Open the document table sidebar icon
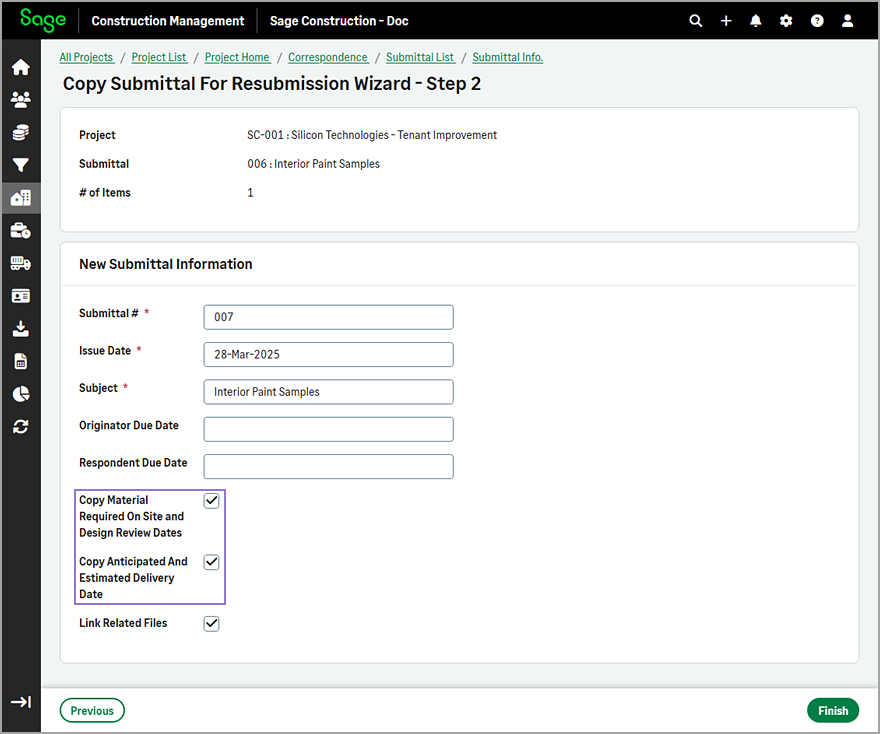 click(21, 361)
